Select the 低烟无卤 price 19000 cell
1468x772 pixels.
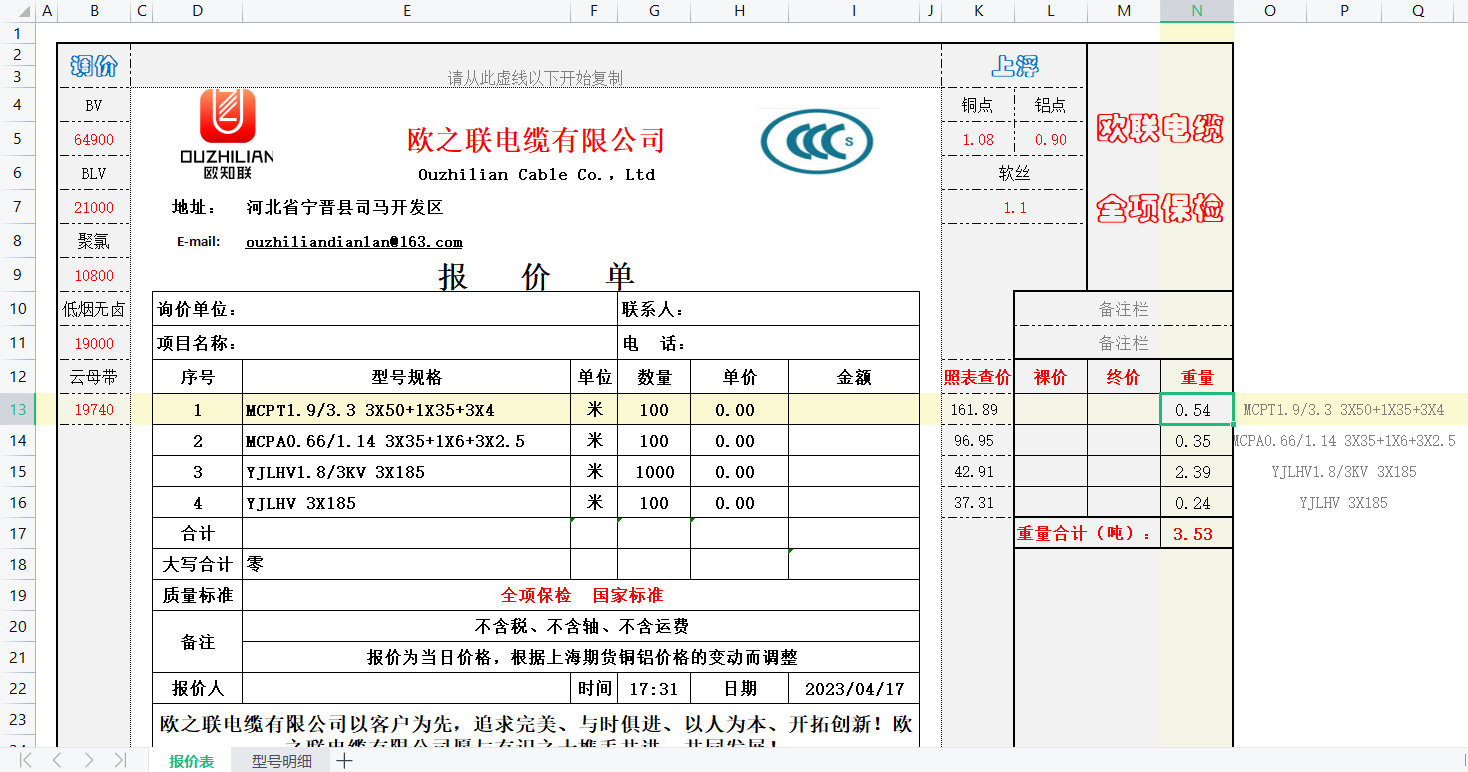click(94, 343)
